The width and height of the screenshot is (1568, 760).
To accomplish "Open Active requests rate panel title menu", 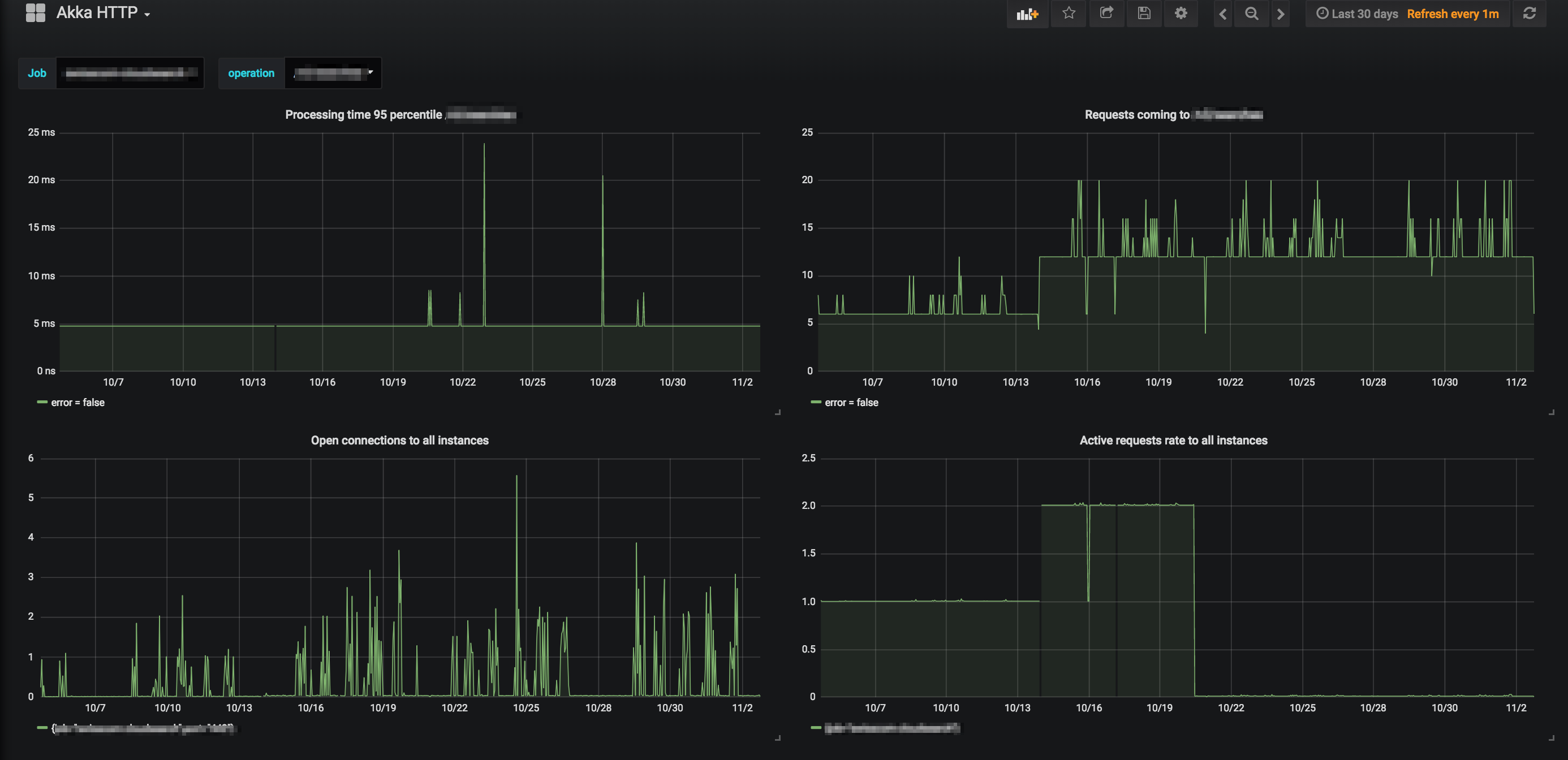I will (x=1173, y=440).
